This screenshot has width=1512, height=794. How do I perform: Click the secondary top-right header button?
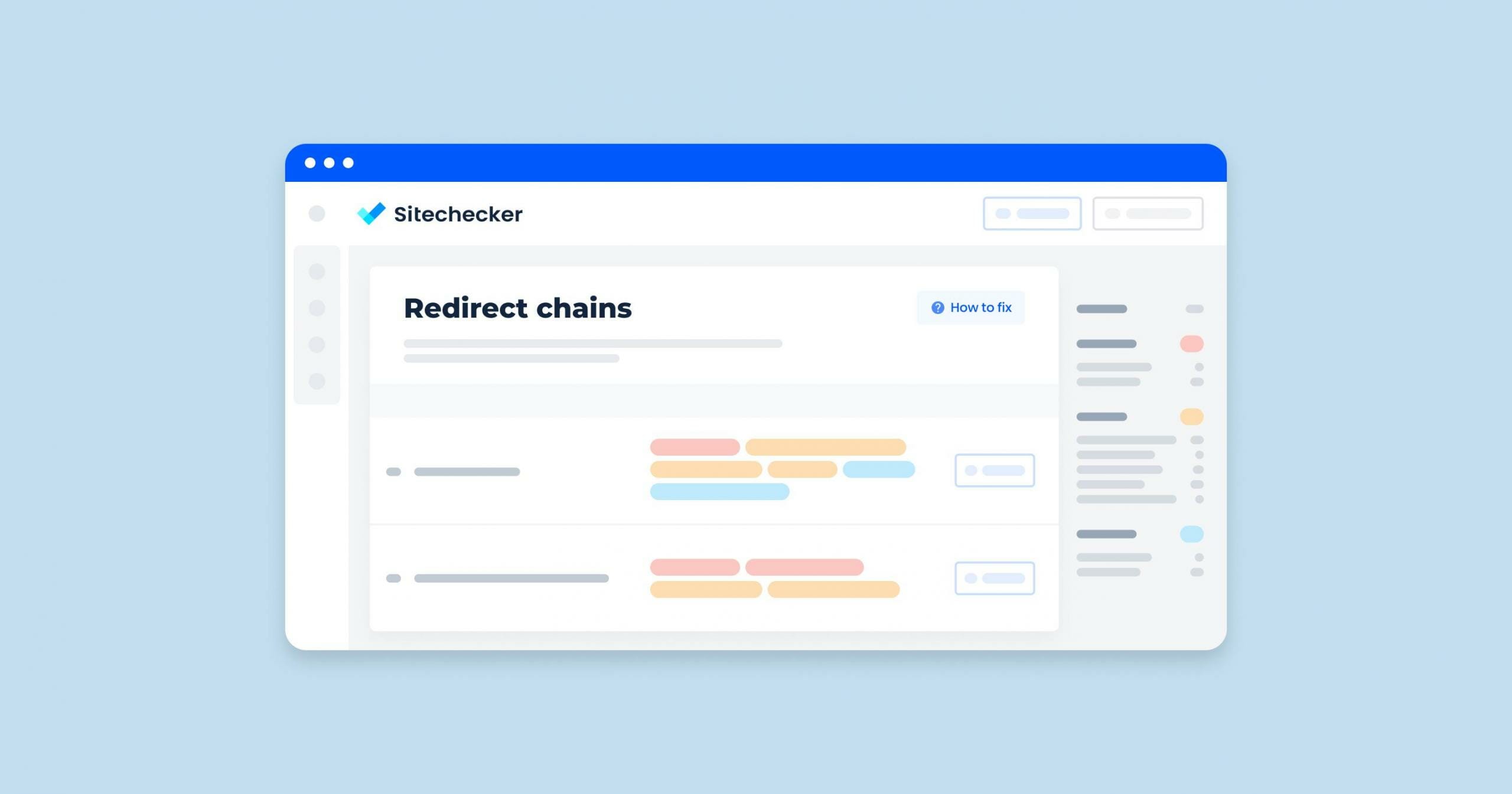point(1149,213)
